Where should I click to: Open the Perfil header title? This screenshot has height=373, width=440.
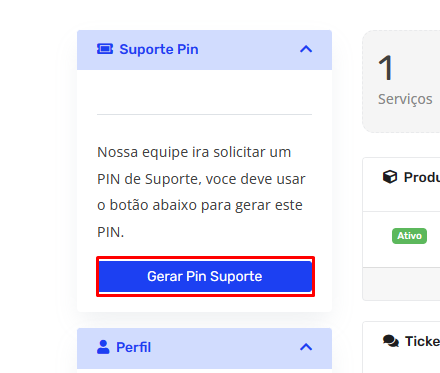click(133, 347)
